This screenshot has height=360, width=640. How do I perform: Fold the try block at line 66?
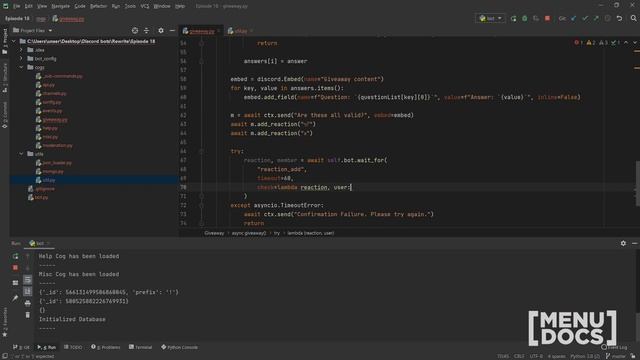[201, 151]
